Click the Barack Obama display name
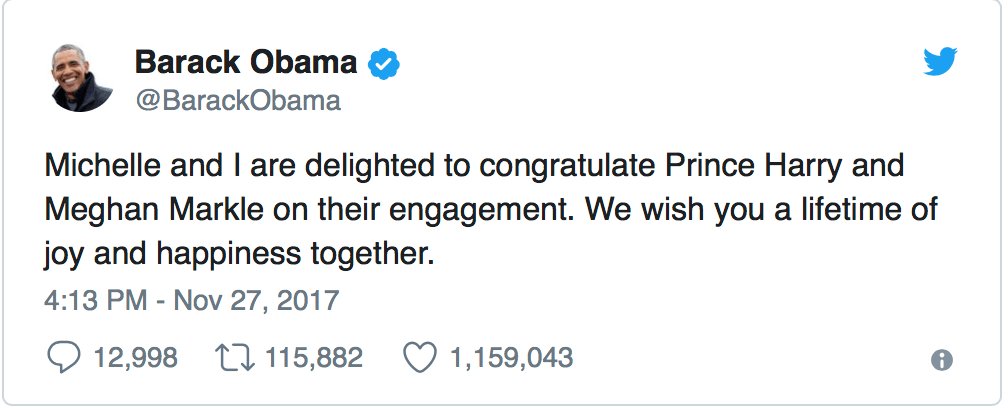Screen dimensions: 1008x410 245,63
